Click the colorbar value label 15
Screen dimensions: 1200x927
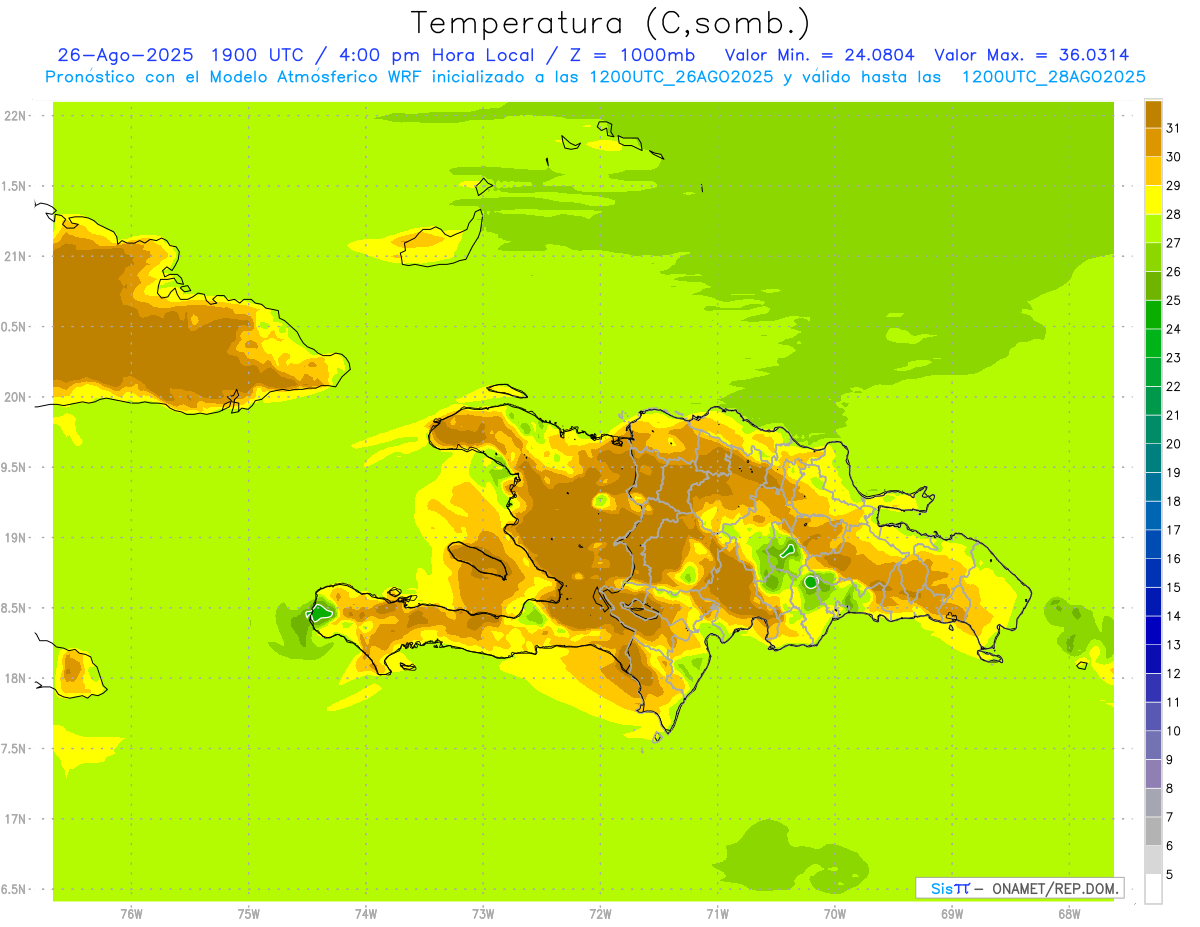(x=1173, y=587)
